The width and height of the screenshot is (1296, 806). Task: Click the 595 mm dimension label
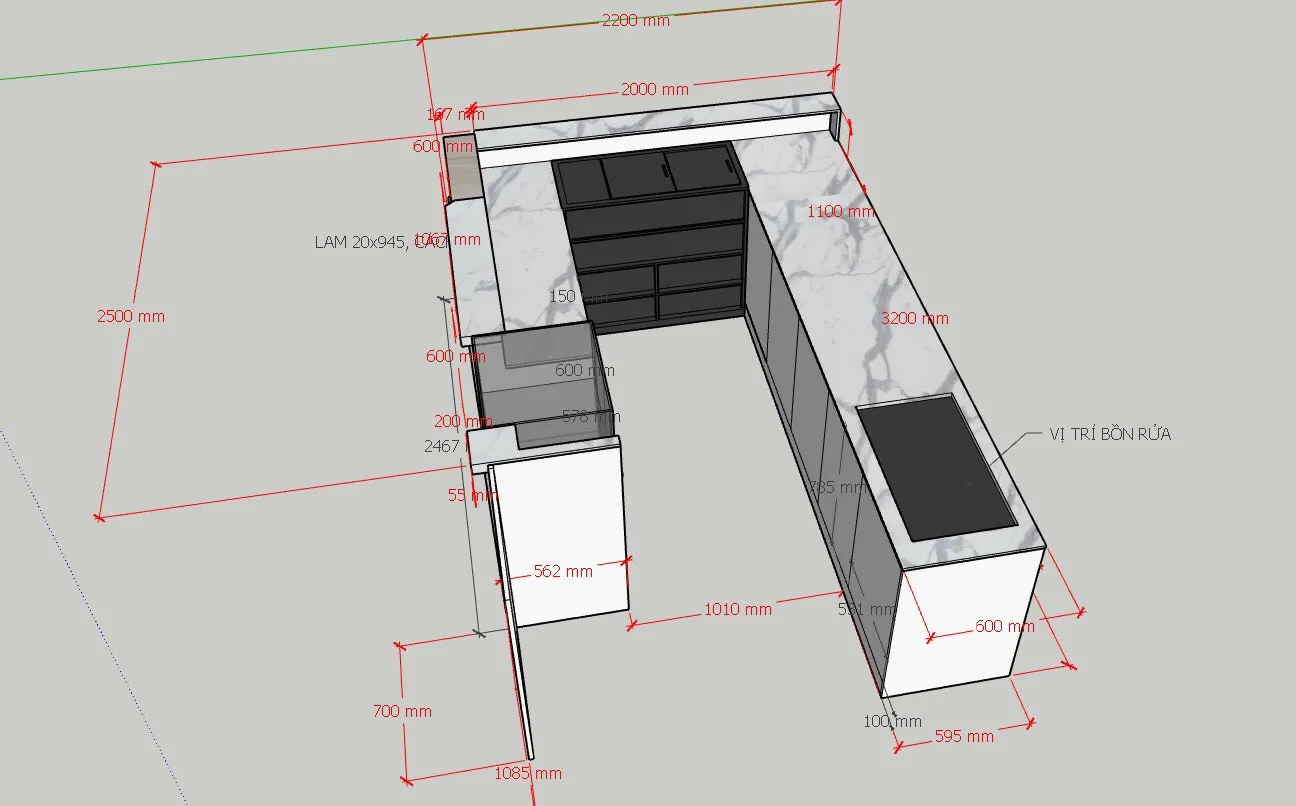(x=962, y=735)
